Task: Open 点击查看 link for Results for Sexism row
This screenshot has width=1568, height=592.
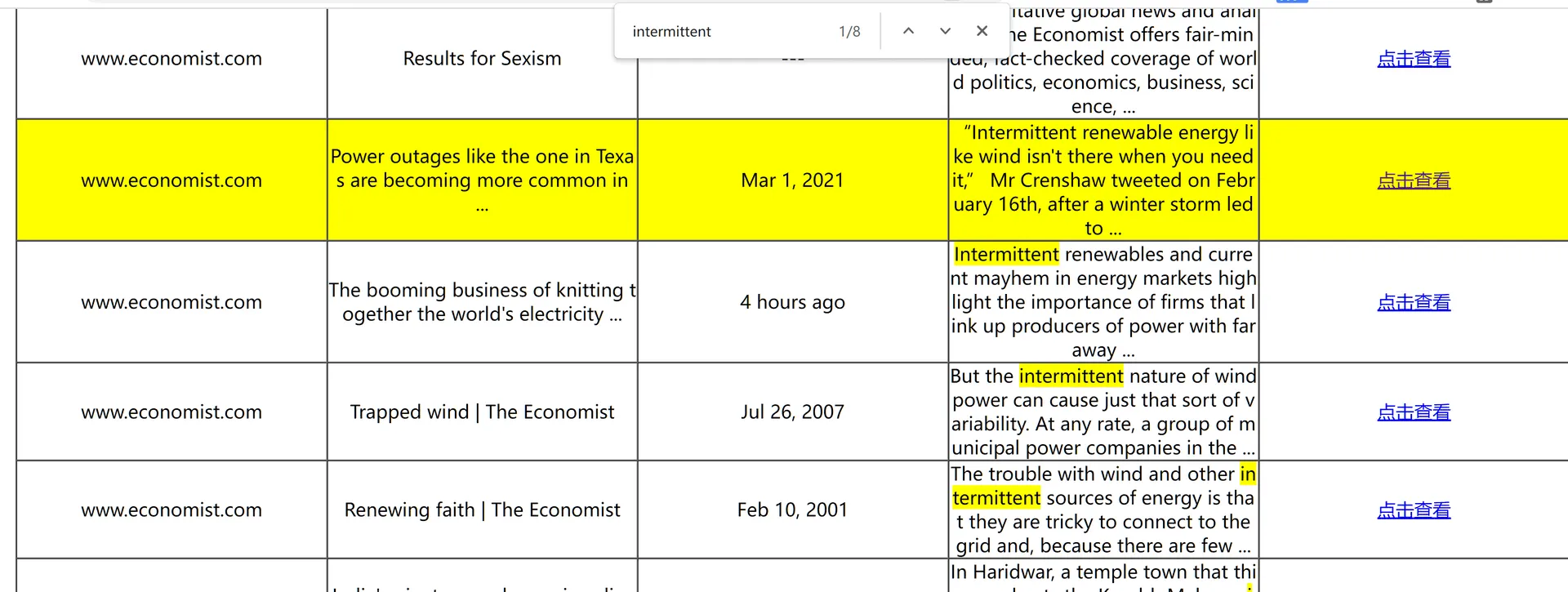Action: pyautogui.click(x=1414, y=59)
